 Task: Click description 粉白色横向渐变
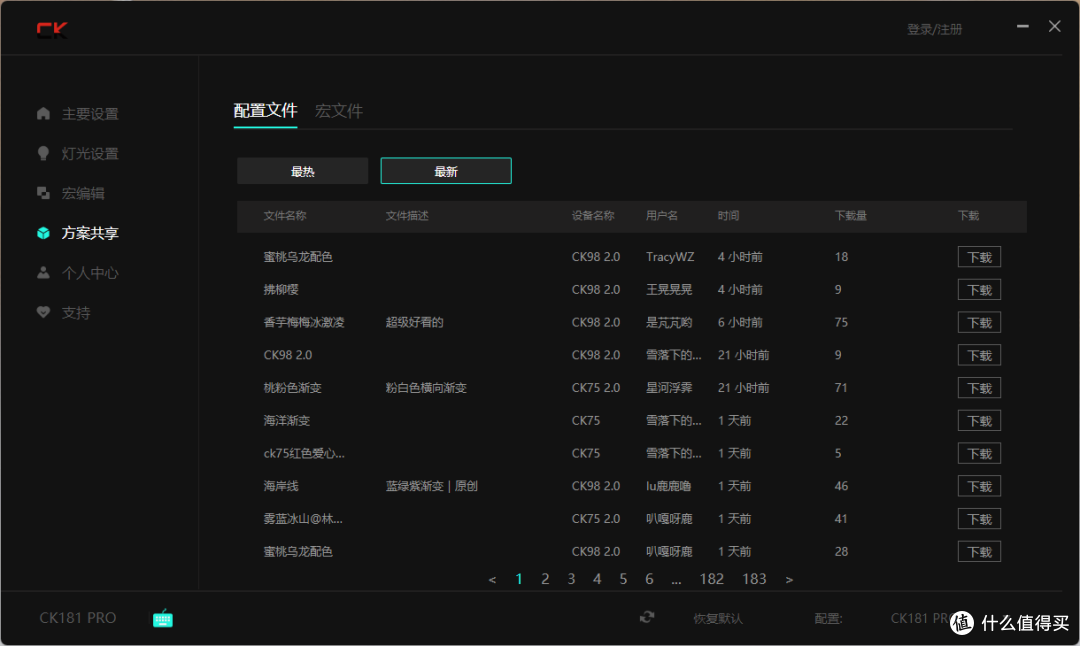(426, 388)
